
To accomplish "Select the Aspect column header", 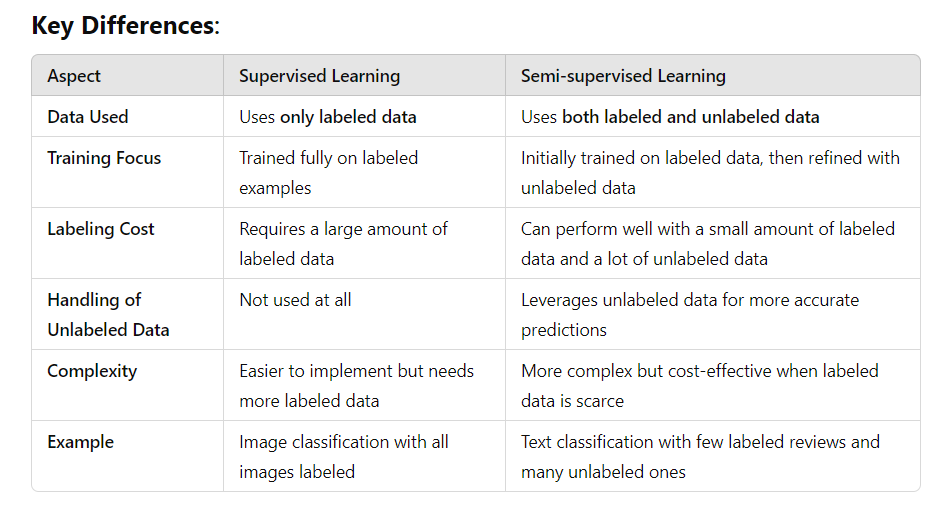I will 74,76.
